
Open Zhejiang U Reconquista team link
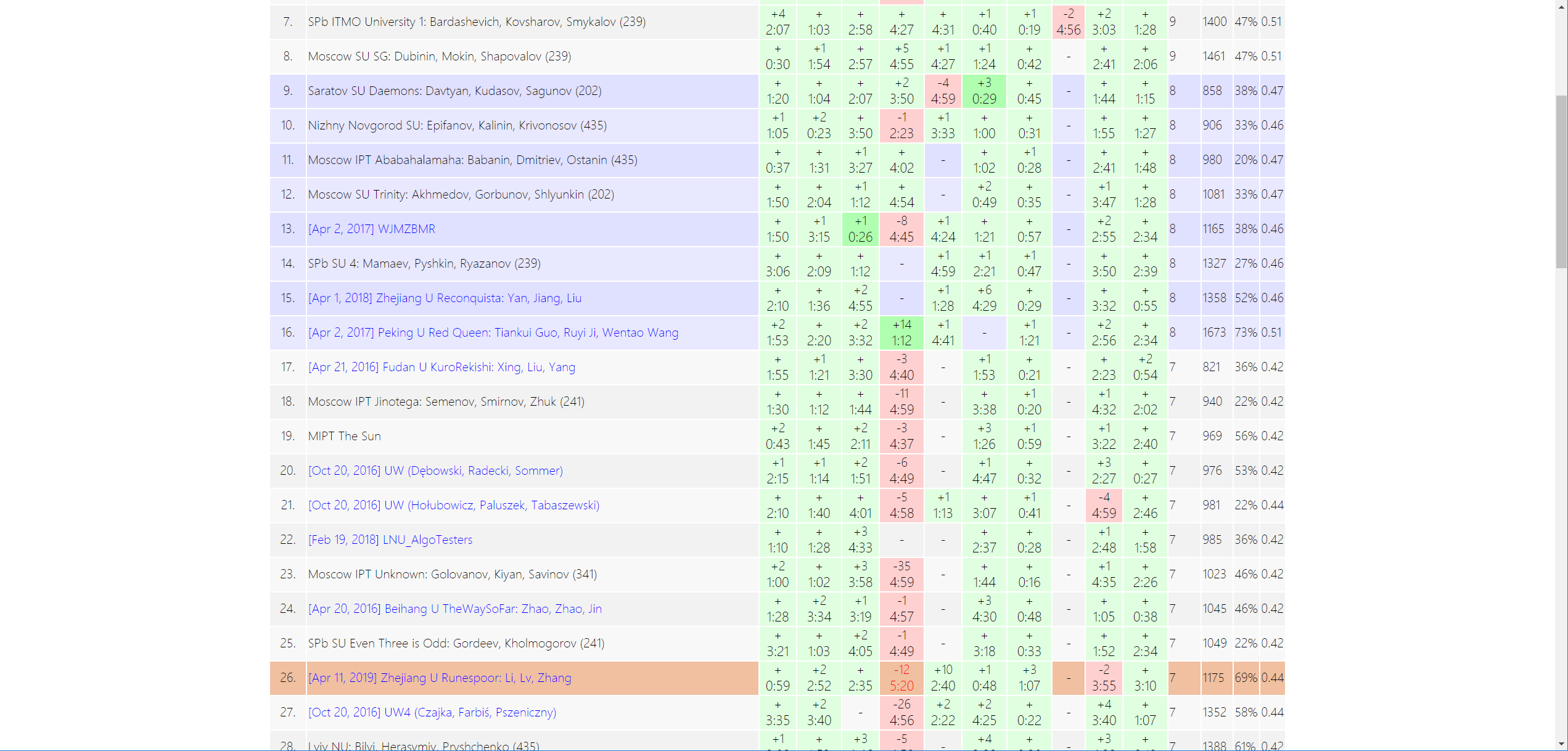click(x=444, y=298)
